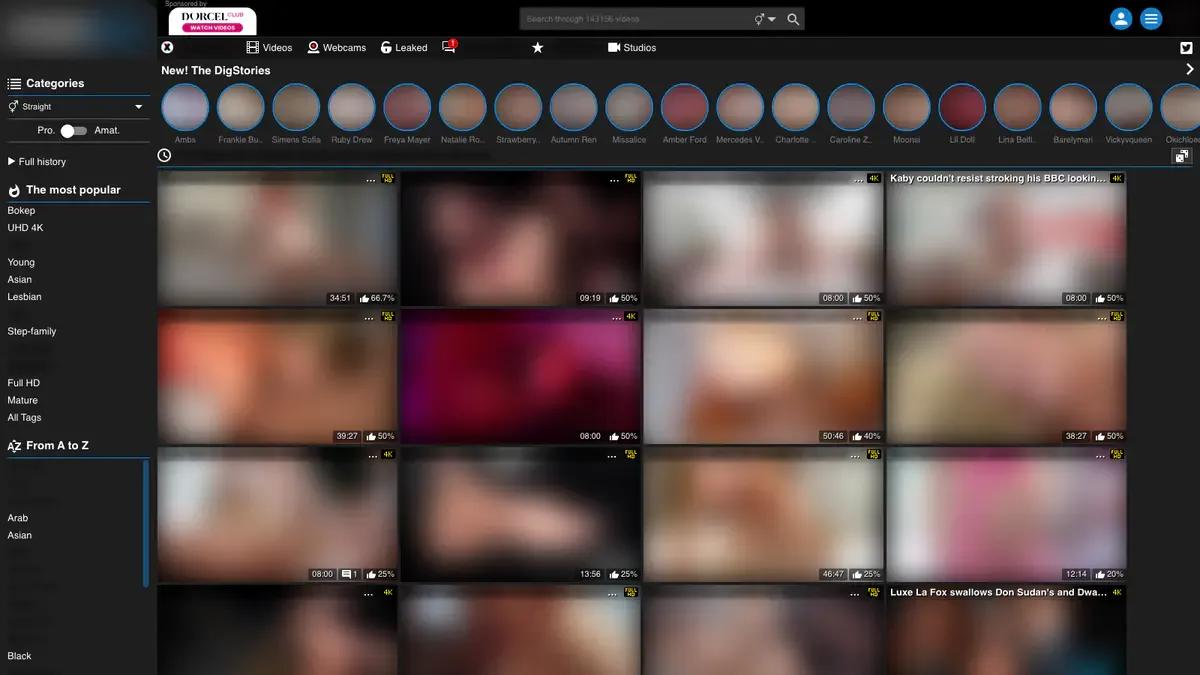Viewport: 1200px width, 675px height.
Task: Click the messages icon with notification badge
Action: click(x=449, y=46)
